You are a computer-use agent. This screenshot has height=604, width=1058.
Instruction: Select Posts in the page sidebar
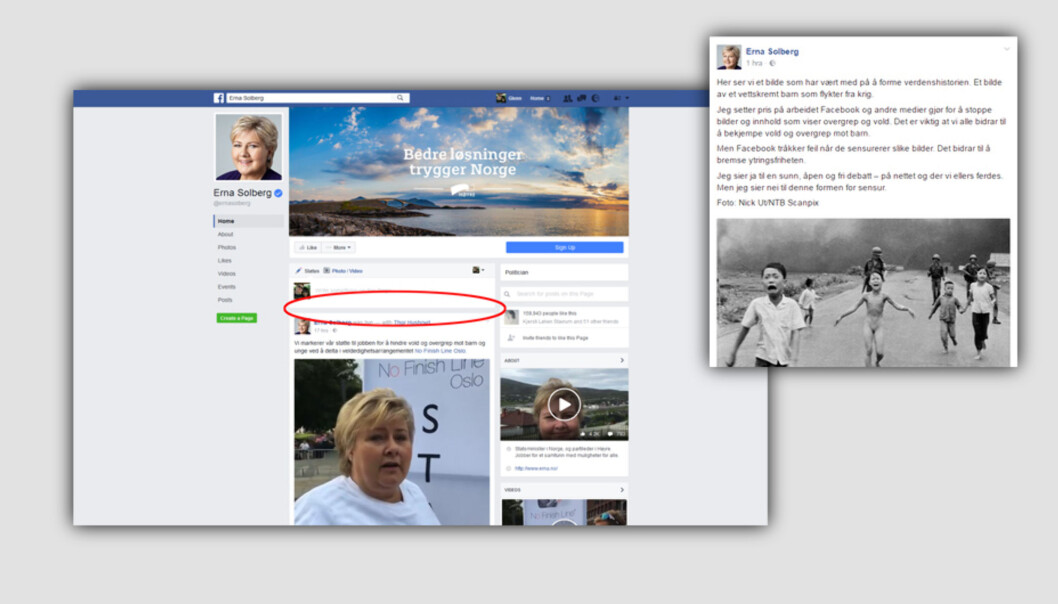[x=225, y=300]
